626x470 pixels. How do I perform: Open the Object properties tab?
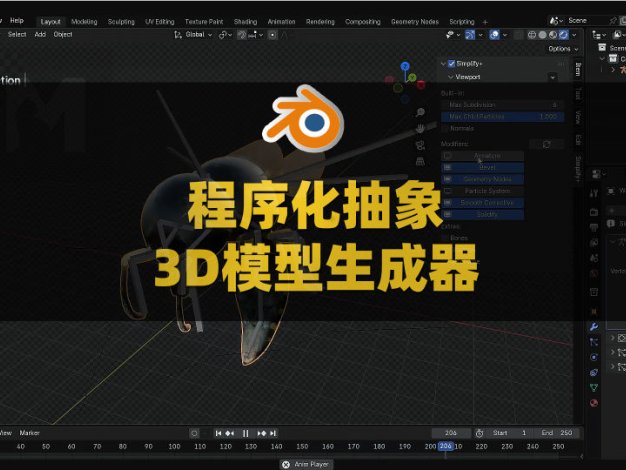(x=594, y=311)
